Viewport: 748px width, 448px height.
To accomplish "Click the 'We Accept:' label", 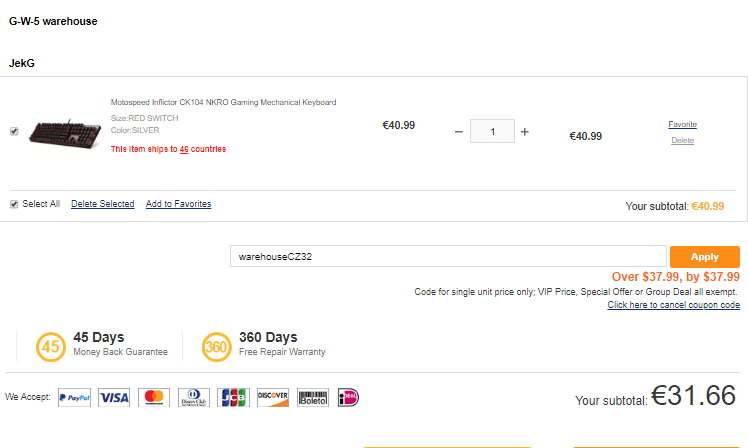I will click(x=28, y=397).
